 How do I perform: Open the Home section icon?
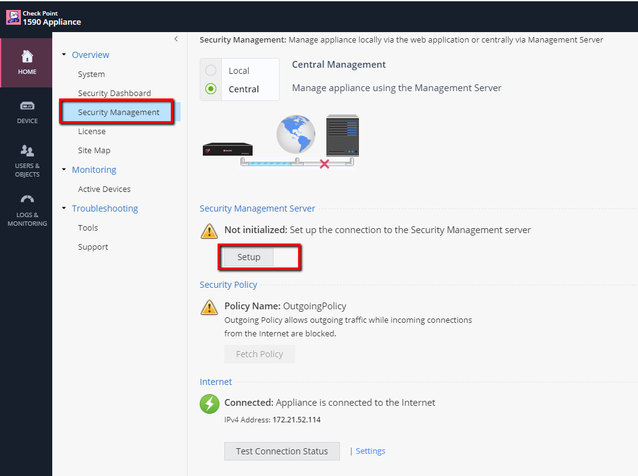pyautogui.click(x=27, y=57)
